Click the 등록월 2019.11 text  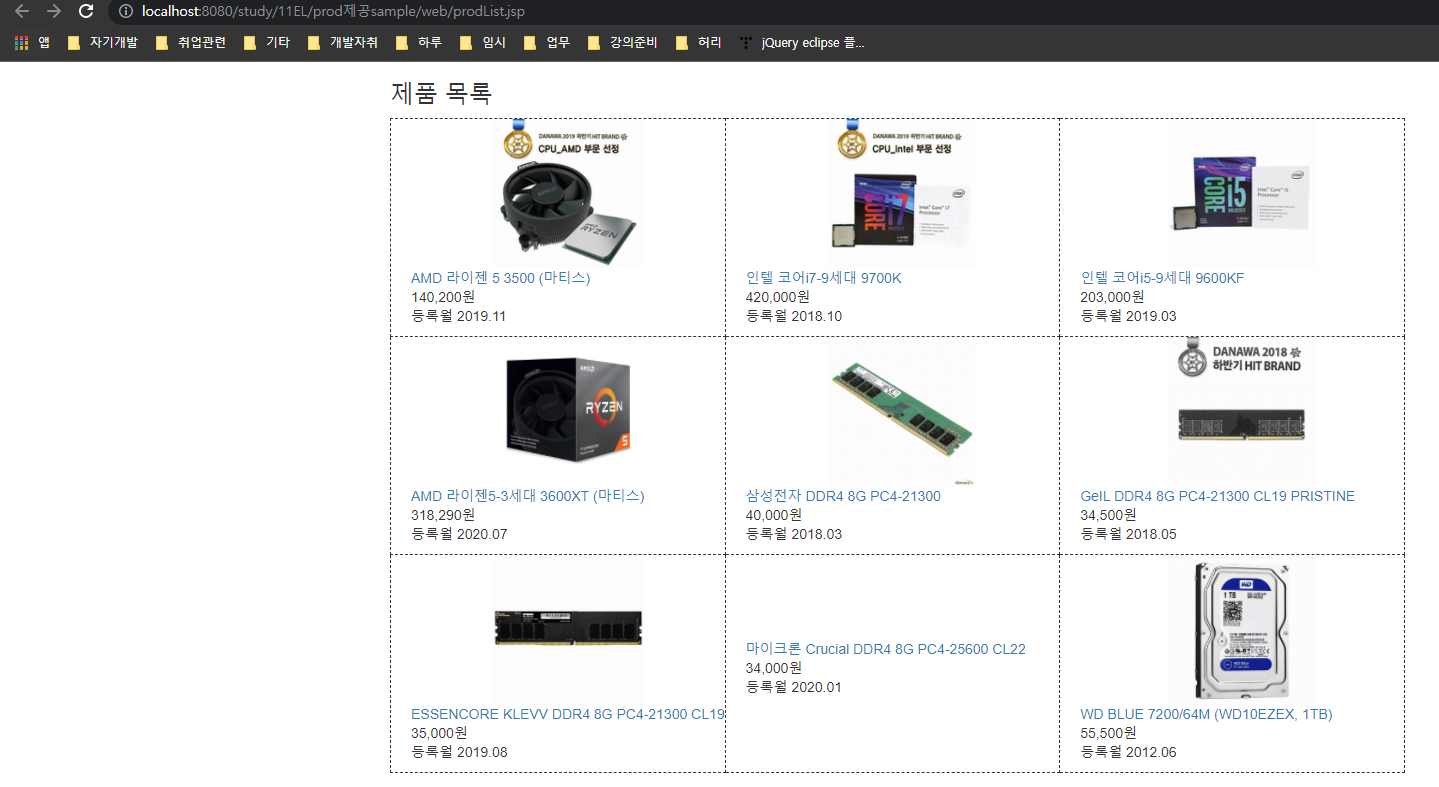point(459,316)
